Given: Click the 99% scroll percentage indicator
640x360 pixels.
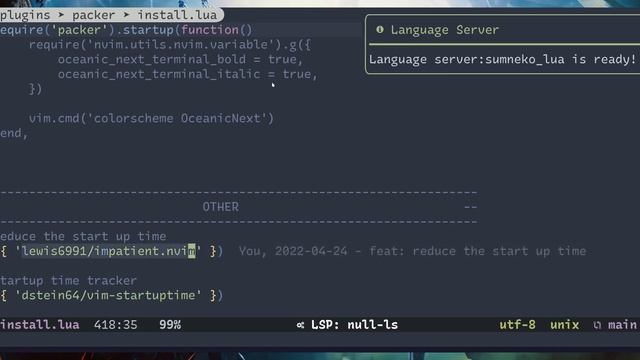Looking at the screenshot, I should pos(170,325).
